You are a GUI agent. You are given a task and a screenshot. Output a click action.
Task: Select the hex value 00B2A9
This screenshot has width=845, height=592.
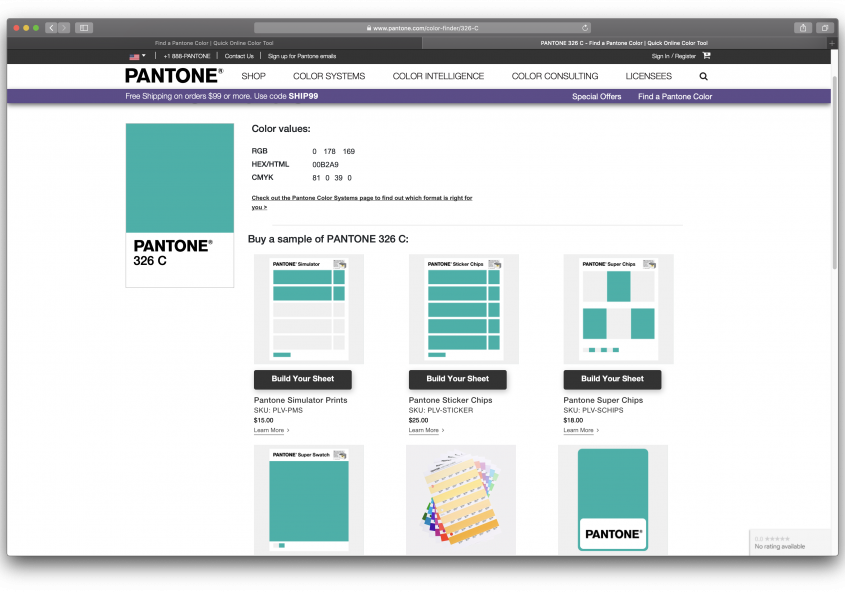coord(325,164)
